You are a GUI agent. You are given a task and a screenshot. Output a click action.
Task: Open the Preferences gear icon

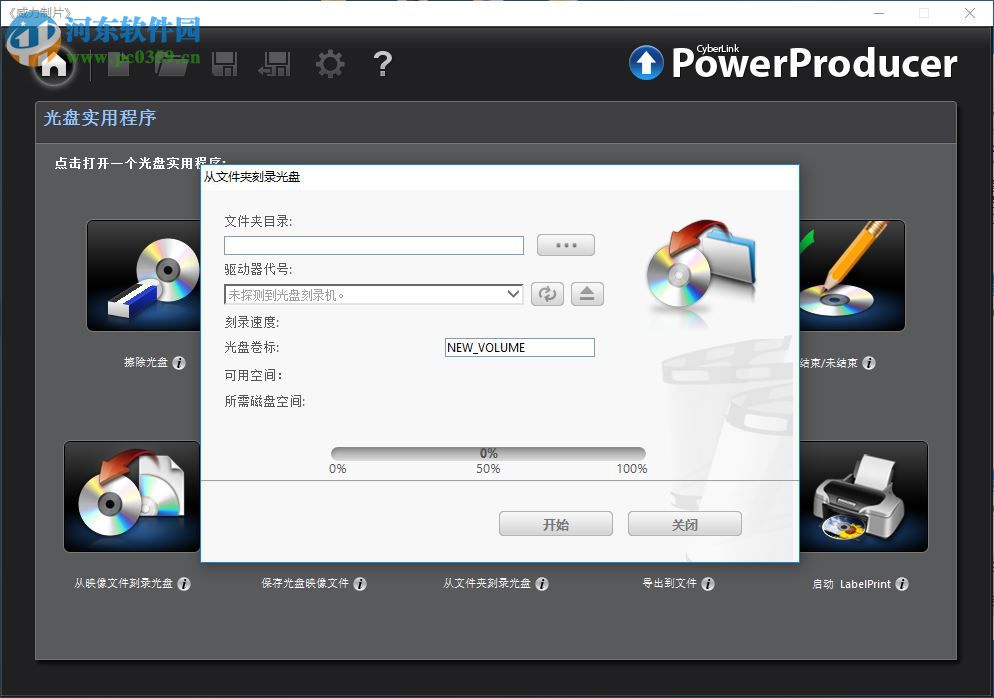click(x=330, y=64)
